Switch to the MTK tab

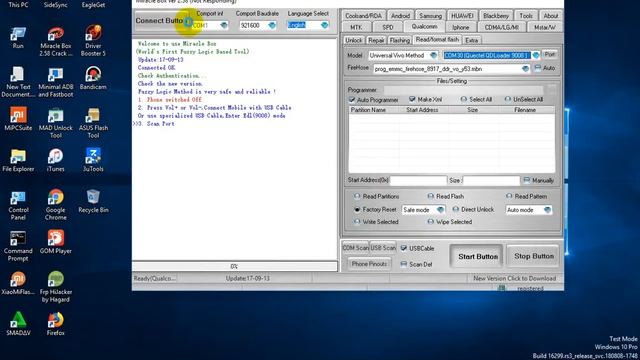tap(356, 27)
